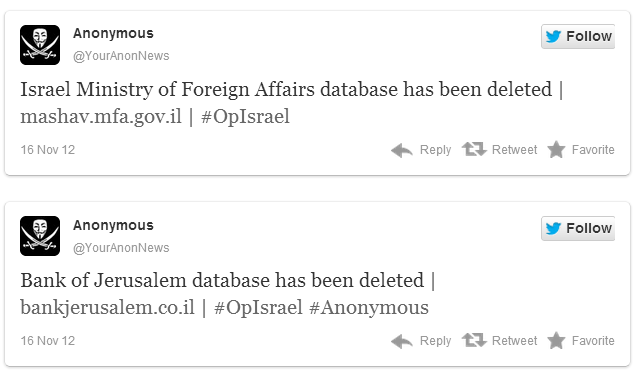
Task: Open the bankjerusalem.co.il link
Action: (108, 308)
